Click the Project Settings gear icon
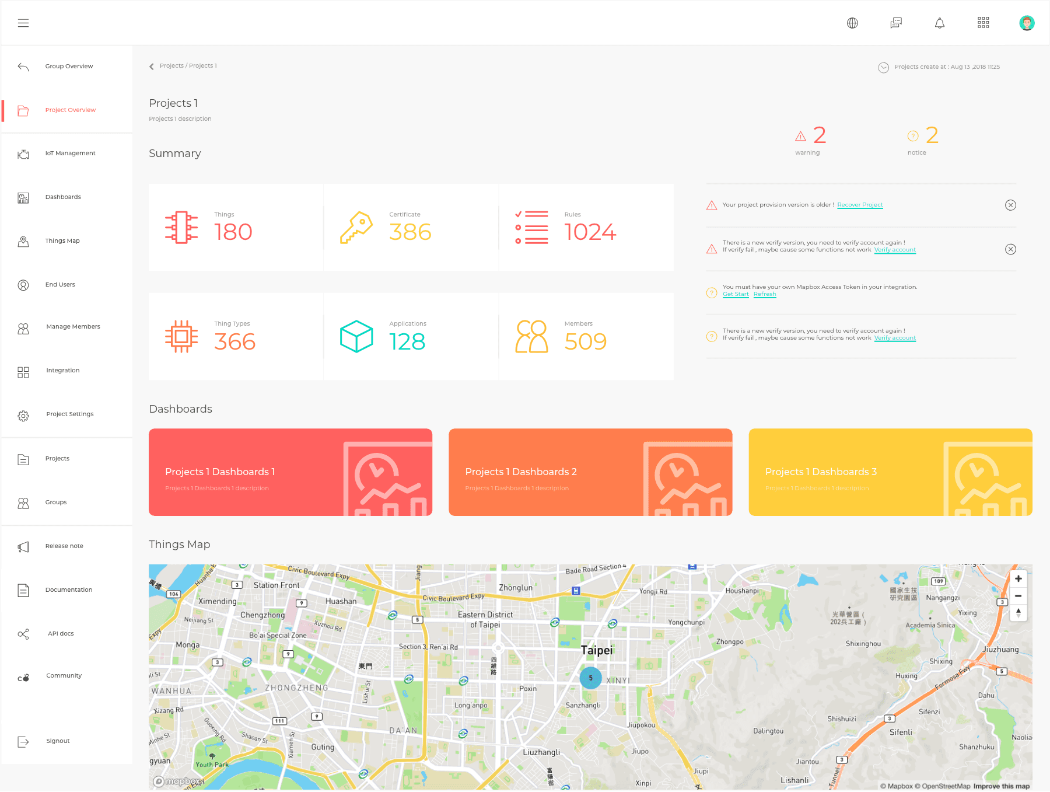The image size is (1050, 792). [x=23, y=416]
